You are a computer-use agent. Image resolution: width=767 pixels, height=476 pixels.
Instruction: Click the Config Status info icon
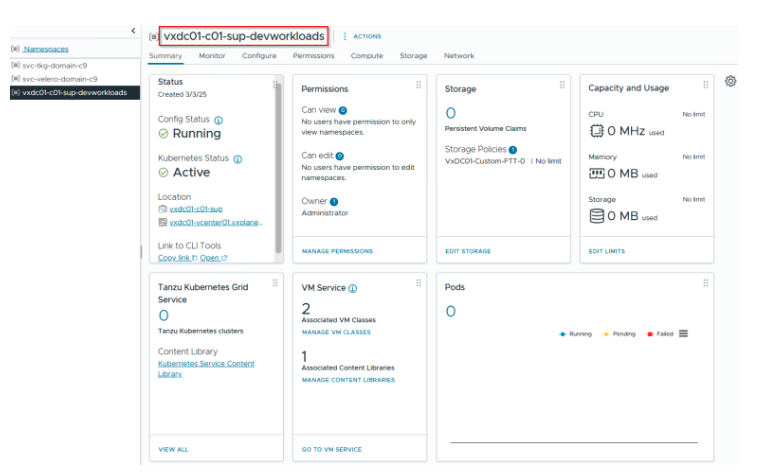[218, 120]
